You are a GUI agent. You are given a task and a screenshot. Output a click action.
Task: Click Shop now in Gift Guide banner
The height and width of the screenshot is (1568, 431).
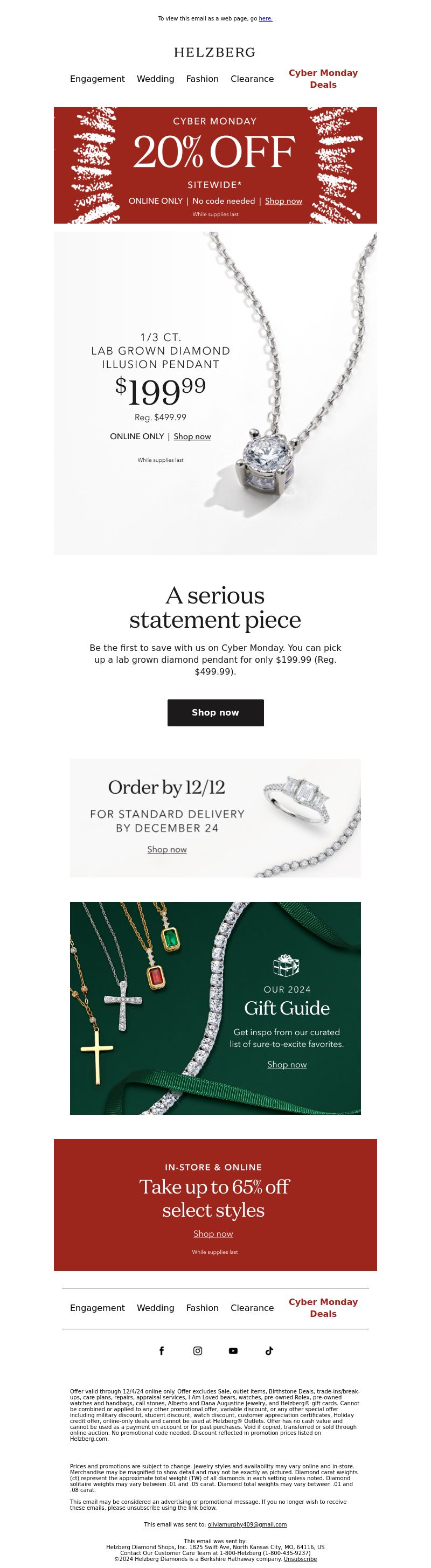coord(287,1064)
